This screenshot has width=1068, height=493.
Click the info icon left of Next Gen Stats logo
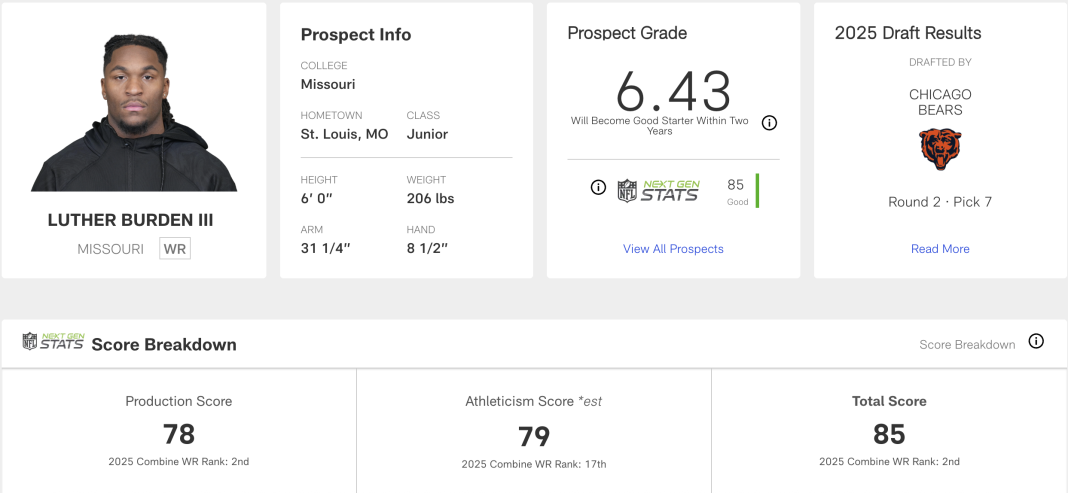point(598,187)
